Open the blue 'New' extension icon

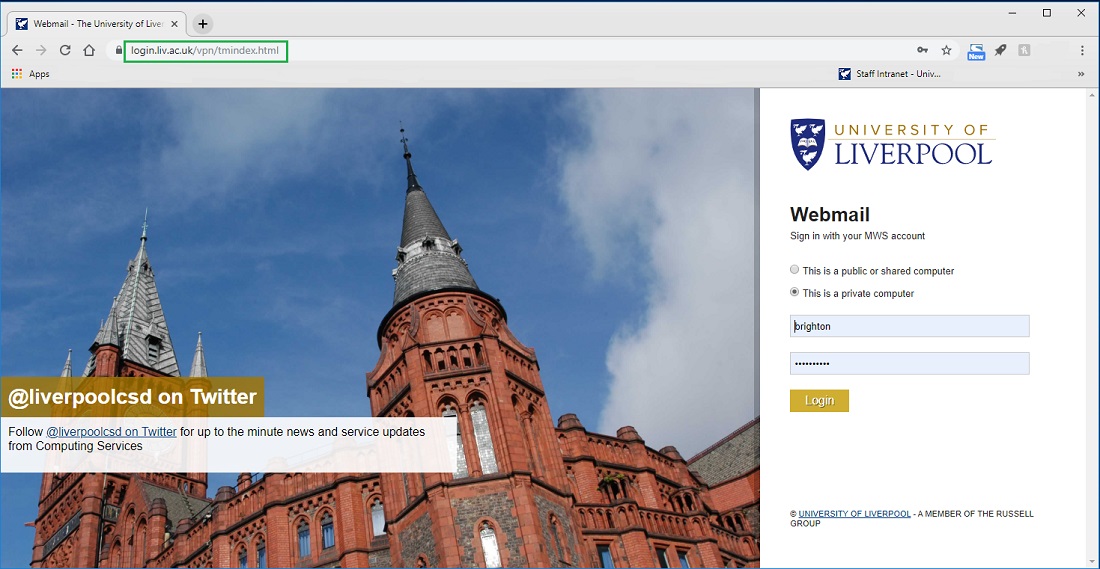[976, 51]
